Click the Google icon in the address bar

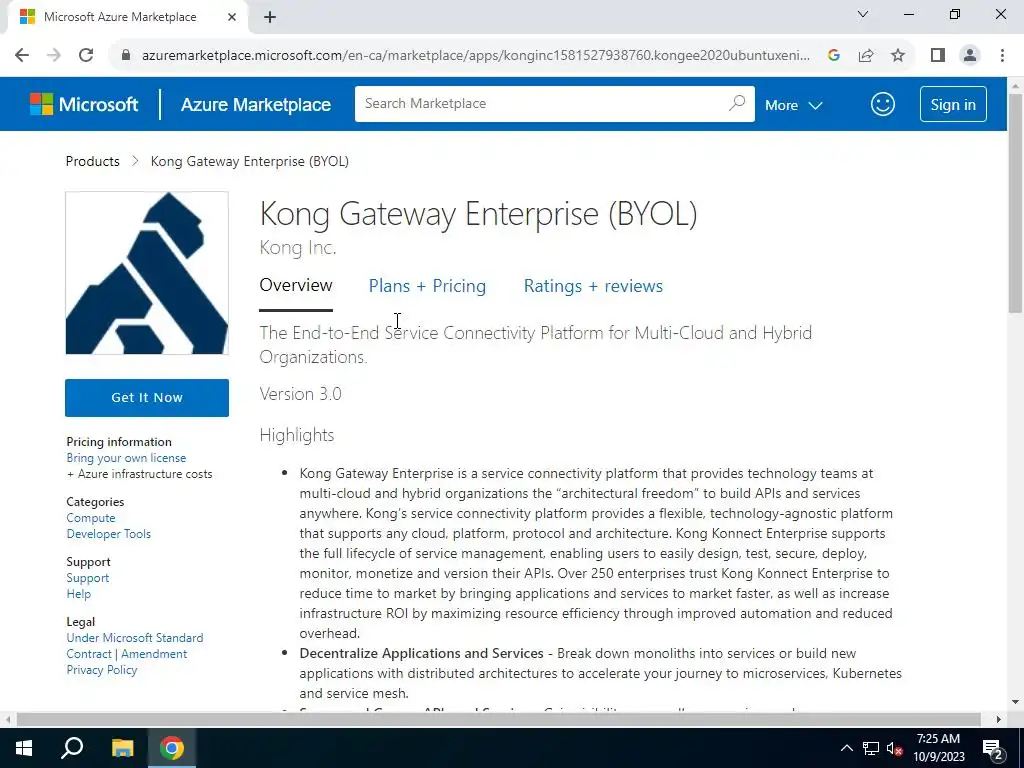tap(833, 56)
